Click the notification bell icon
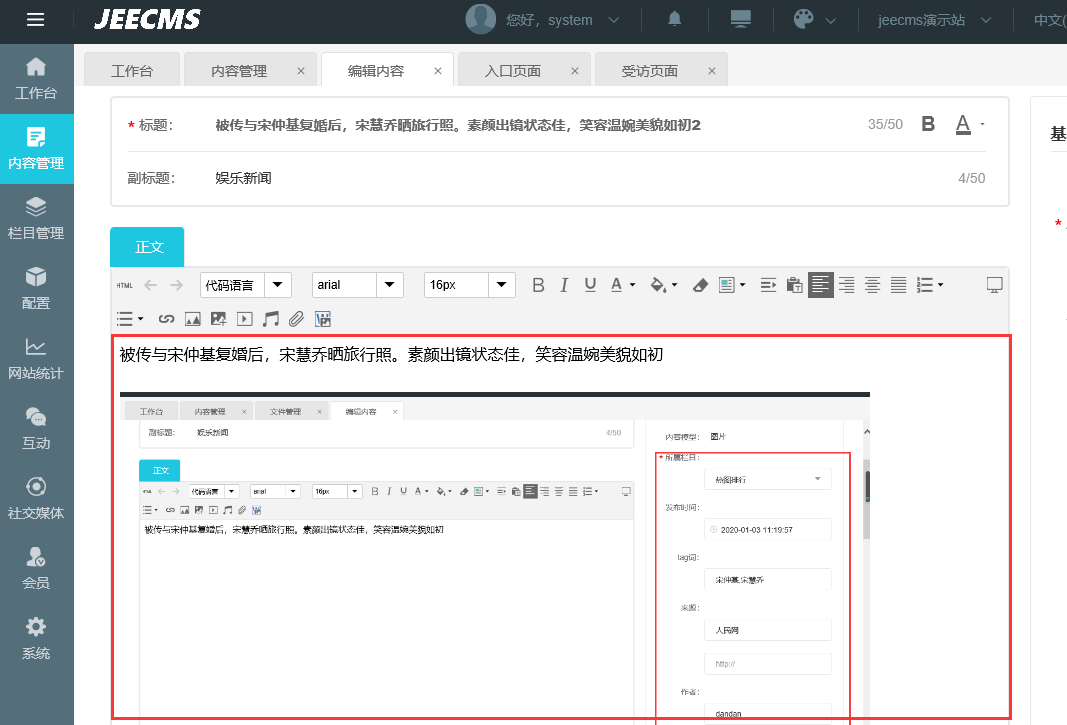The image size is (1067, 725). [675, 19]
